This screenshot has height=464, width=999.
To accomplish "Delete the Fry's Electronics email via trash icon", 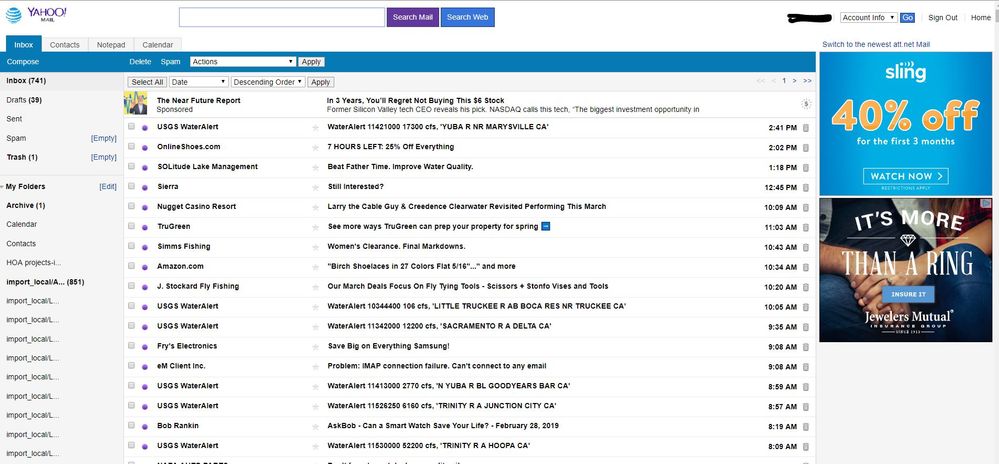I will click(806, 346).
